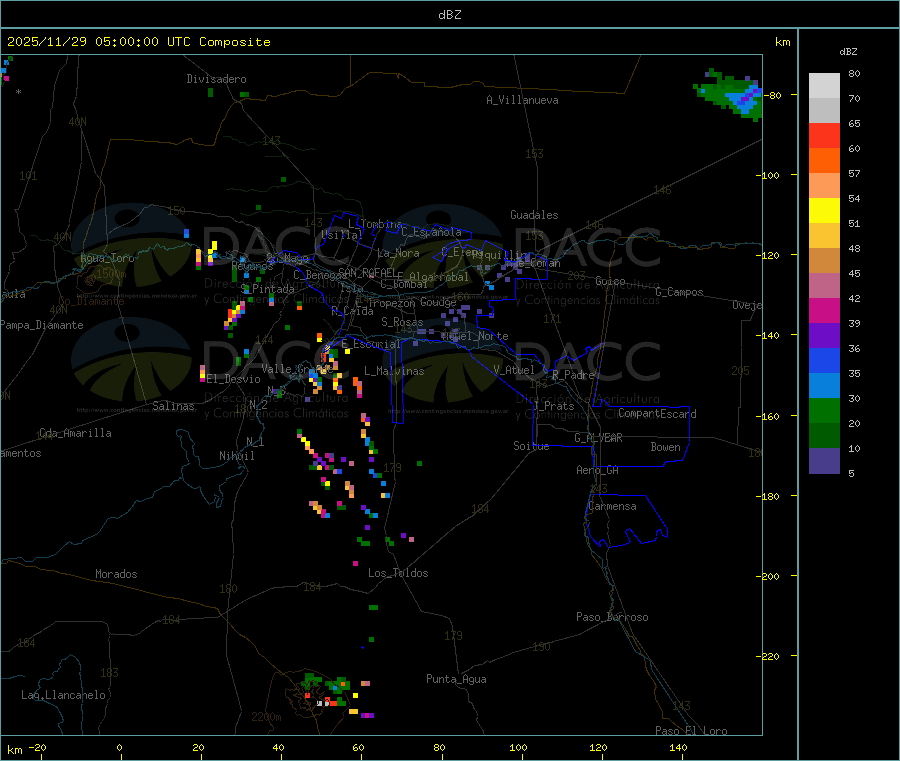Select the Los_Toldos location label

click(398, 573)
